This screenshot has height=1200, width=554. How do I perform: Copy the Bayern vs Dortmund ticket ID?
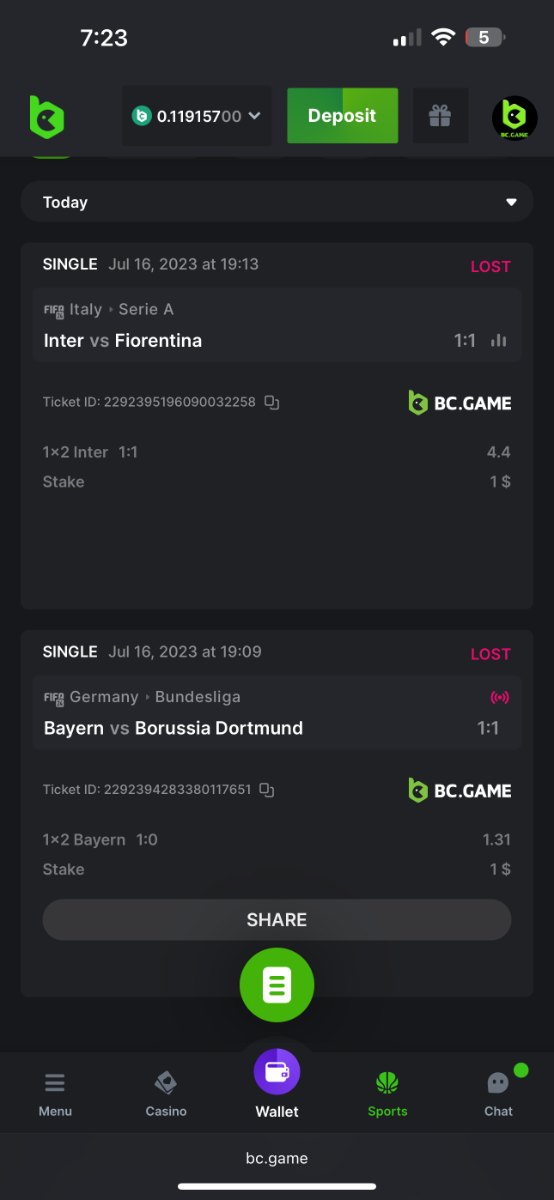click(267, 789)
